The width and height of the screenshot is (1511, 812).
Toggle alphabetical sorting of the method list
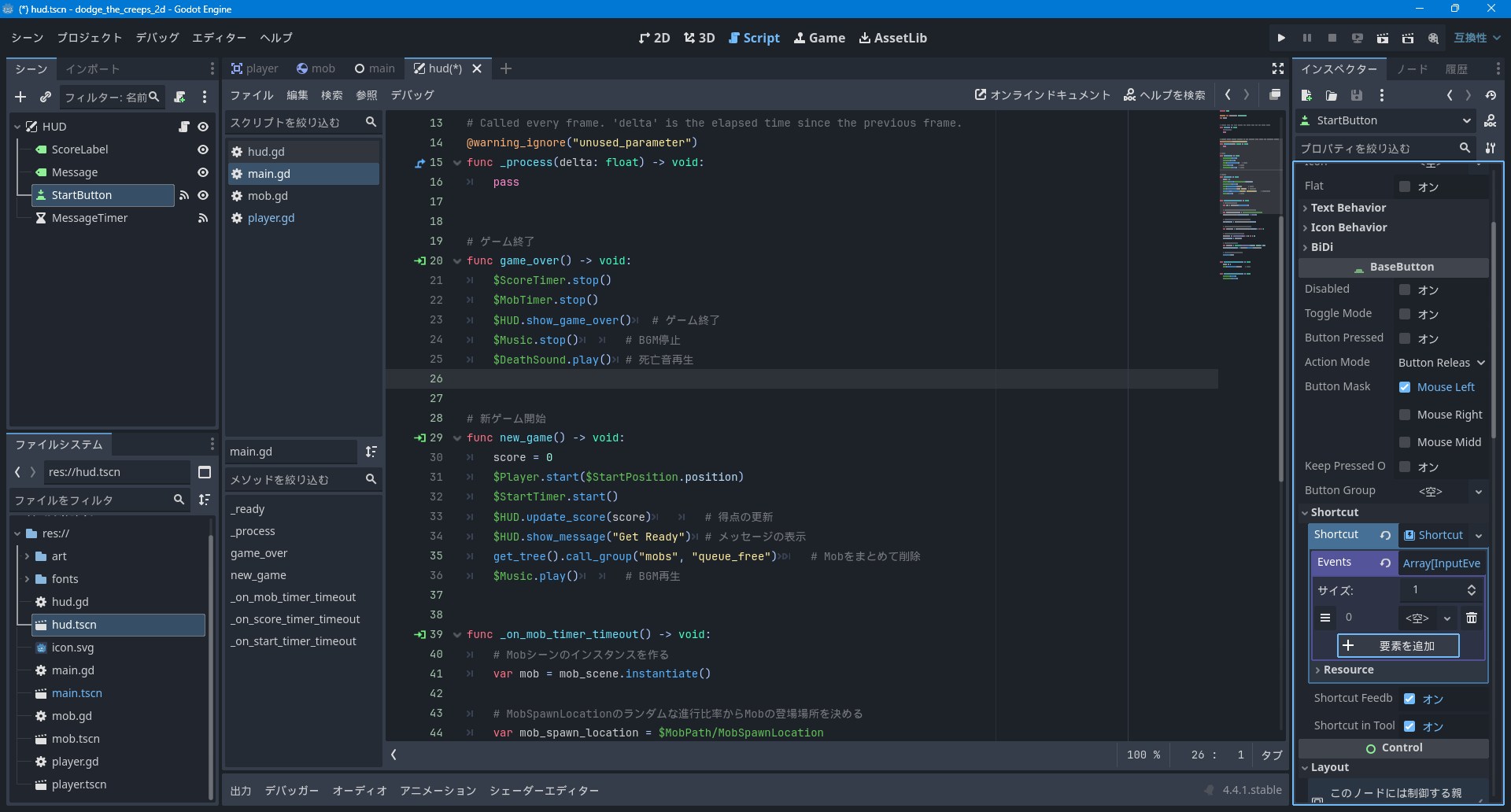[x=371, y=452]
